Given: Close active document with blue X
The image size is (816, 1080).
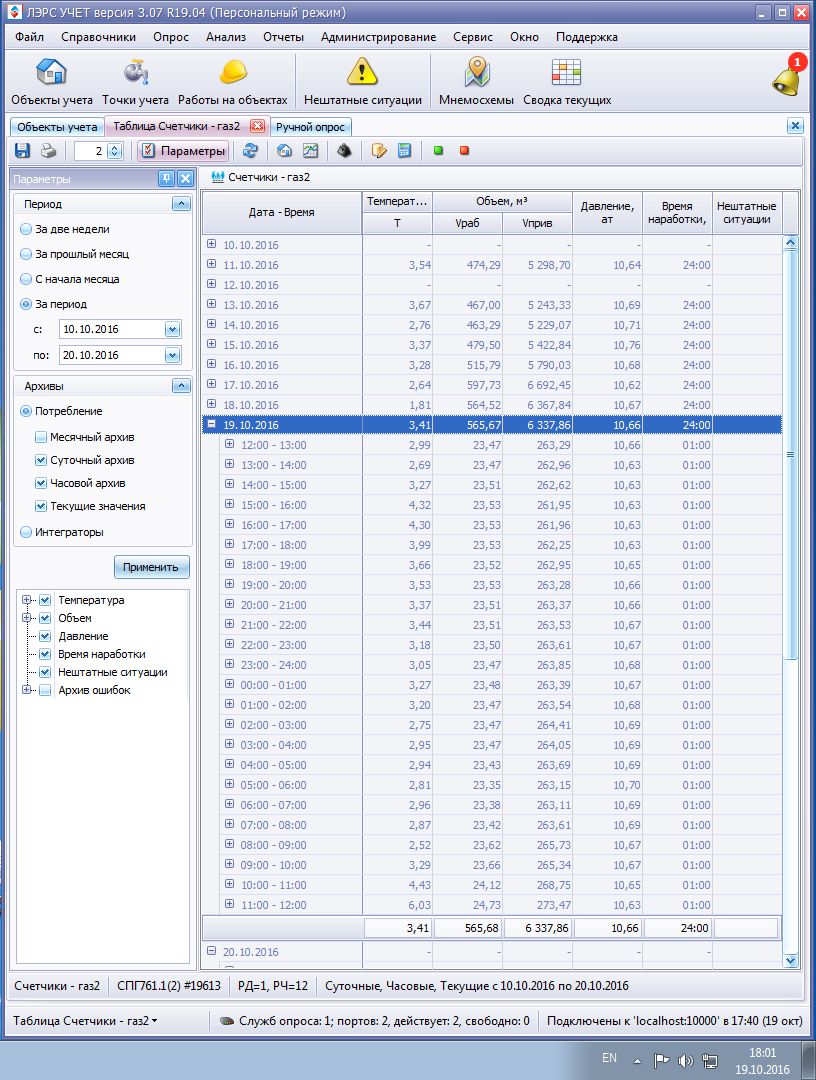Looking at the screenshot, I should coord(795,125).
